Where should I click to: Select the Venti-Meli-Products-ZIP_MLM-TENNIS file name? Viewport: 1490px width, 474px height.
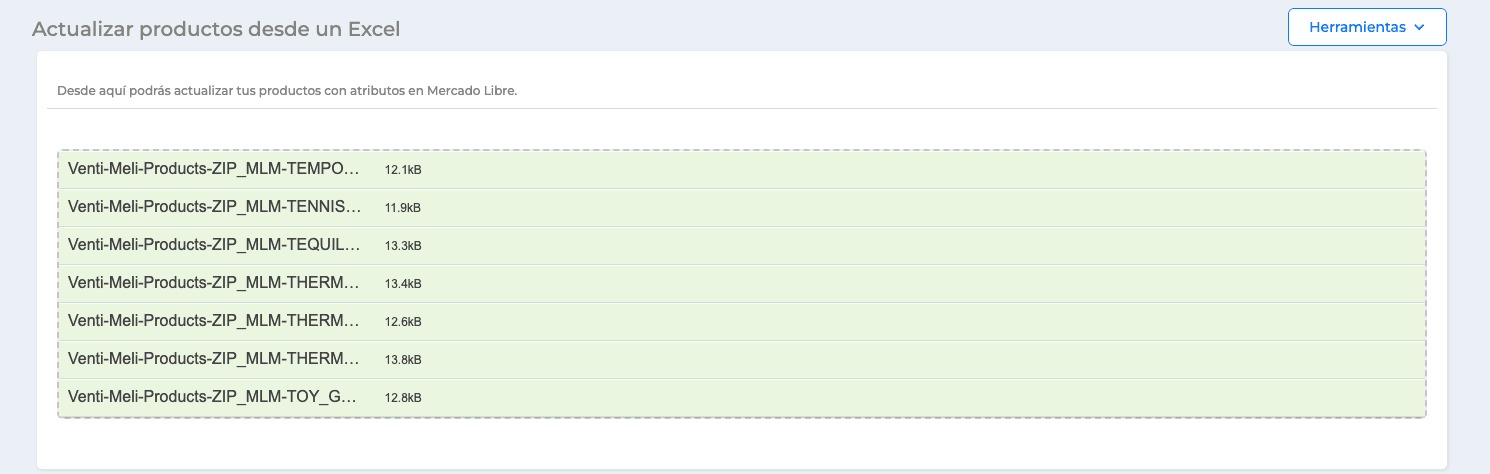point(213,207)
